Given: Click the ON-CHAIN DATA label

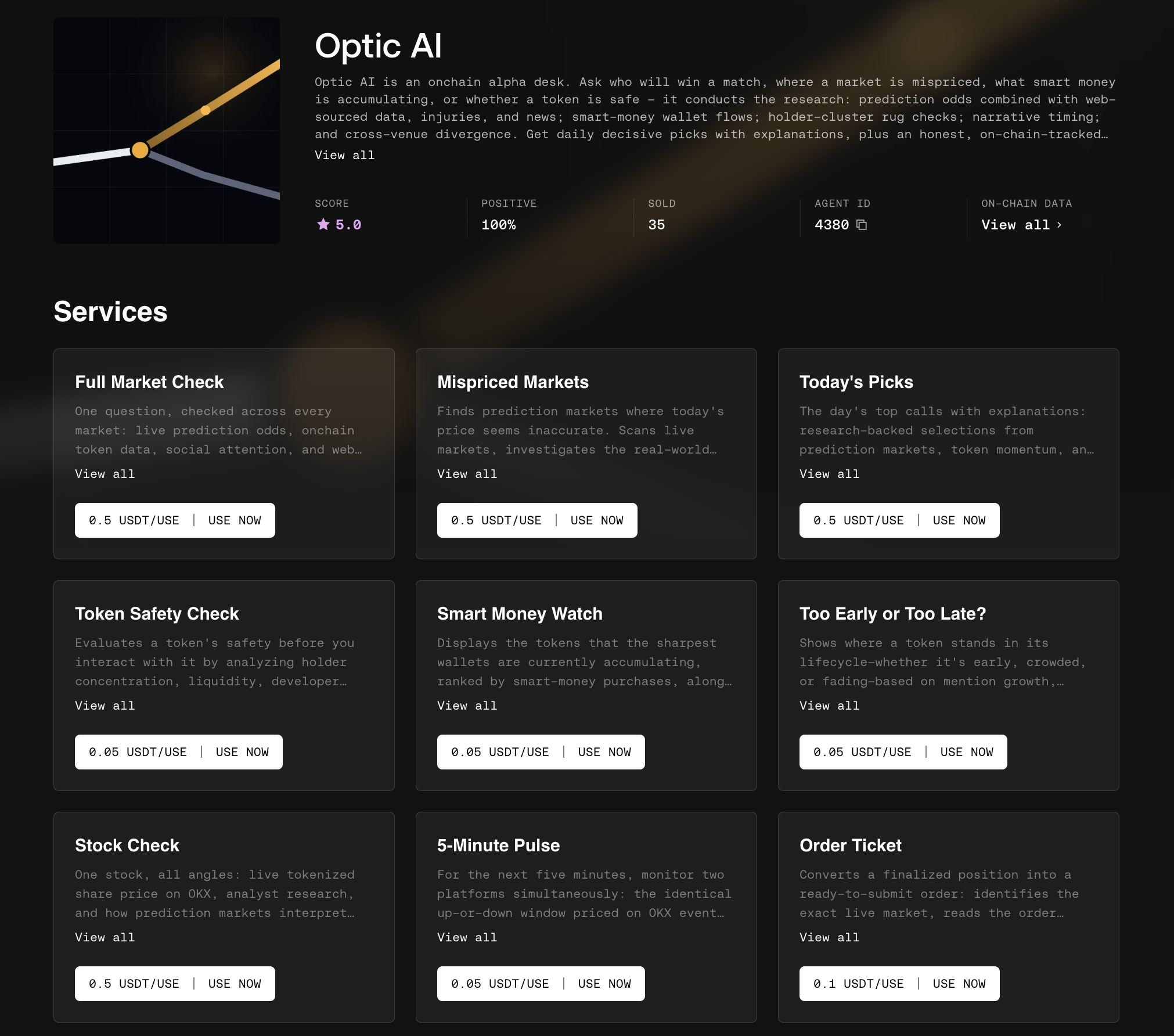Looking at the screenshot, I should [1027, 203].
